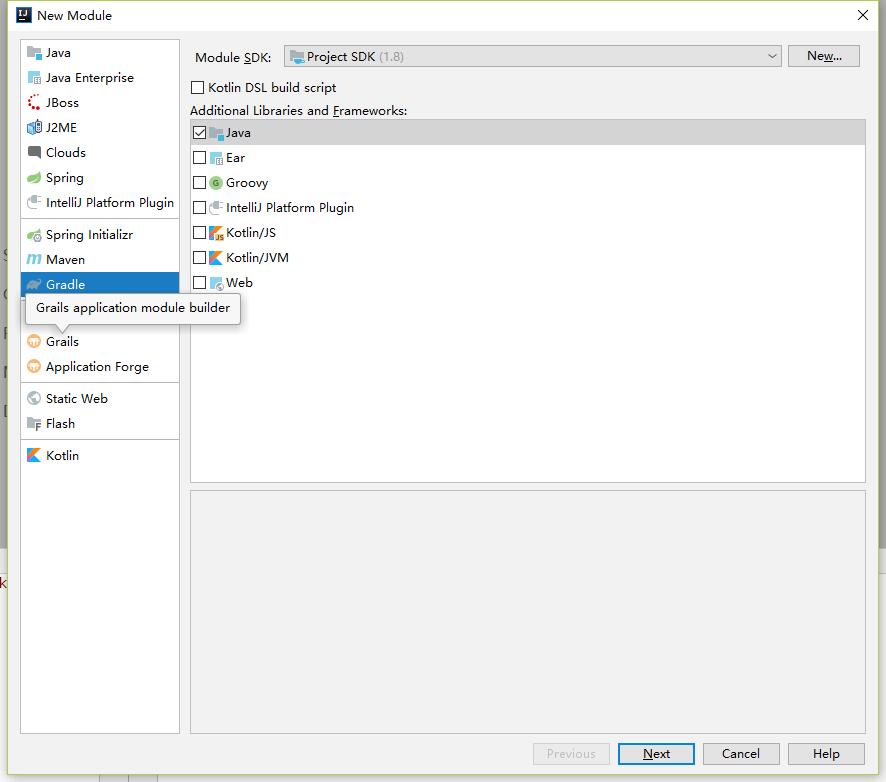Click the JBoss red dotted icon
886x782 pixels.
[34, 102]
